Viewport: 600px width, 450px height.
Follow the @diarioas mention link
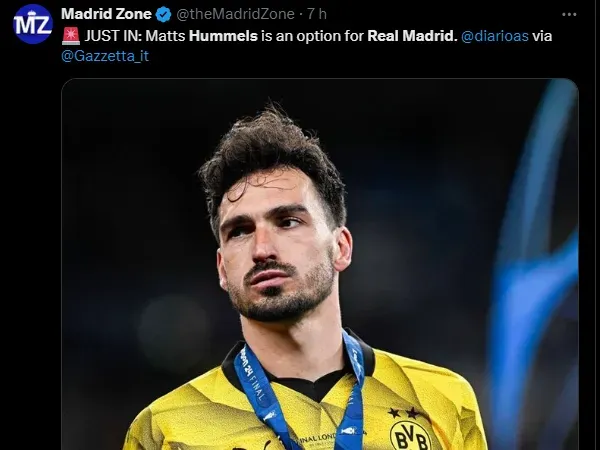pos(495,36)
